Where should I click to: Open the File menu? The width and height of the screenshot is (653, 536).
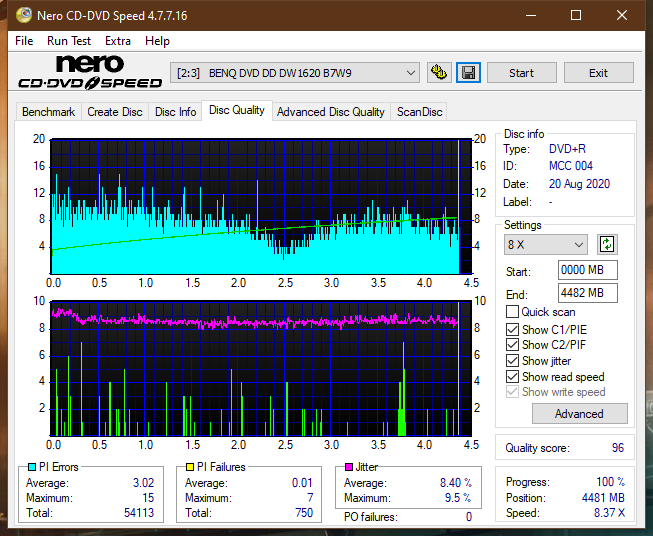pyautogui.click(x=24, y=41)
